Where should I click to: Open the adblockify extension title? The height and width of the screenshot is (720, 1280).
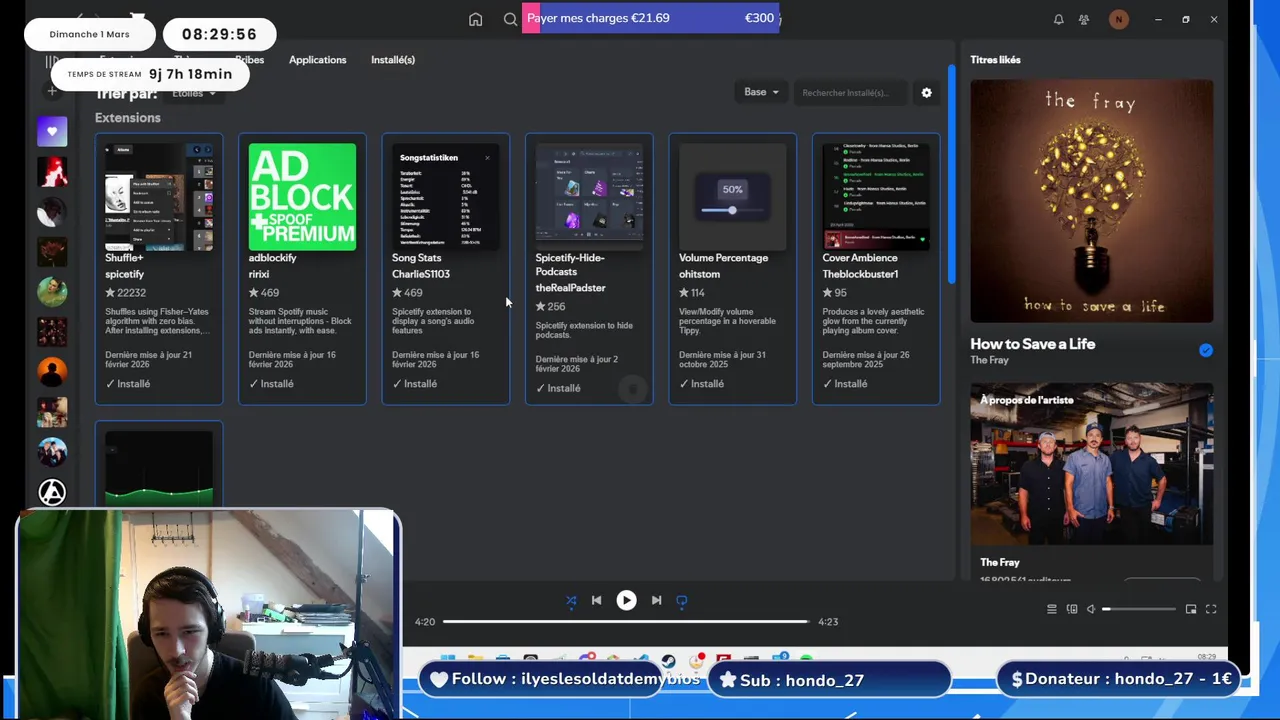pyautogui.click(x=272, y=258)
